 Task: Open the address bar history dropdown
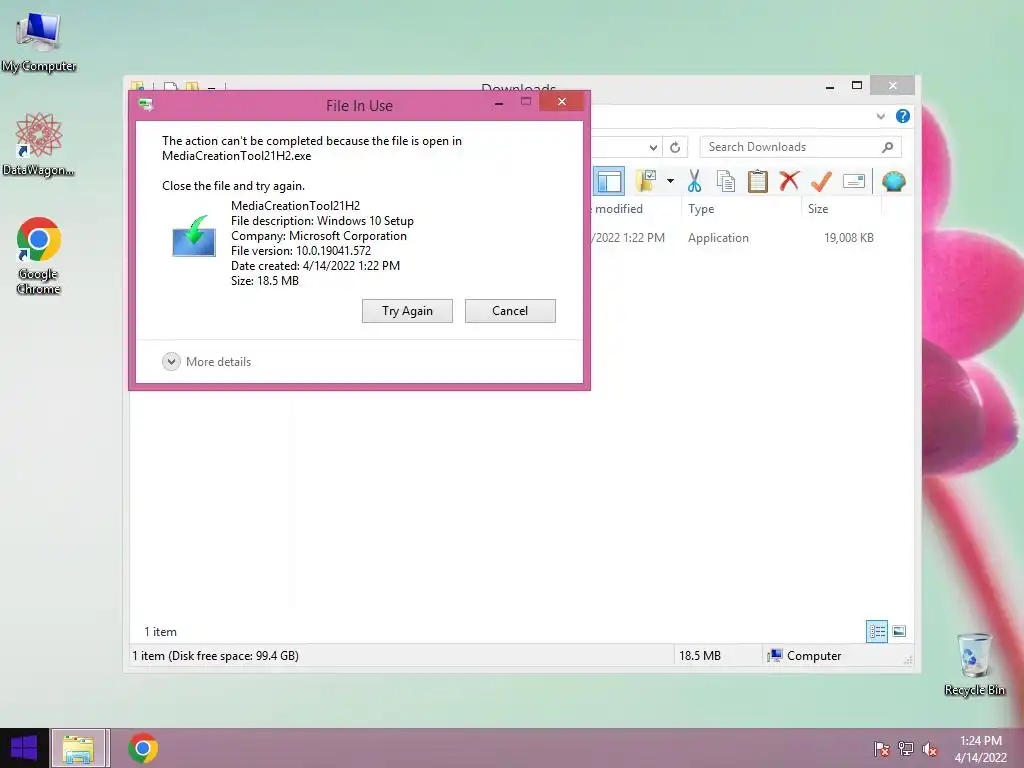pos(652,148)
